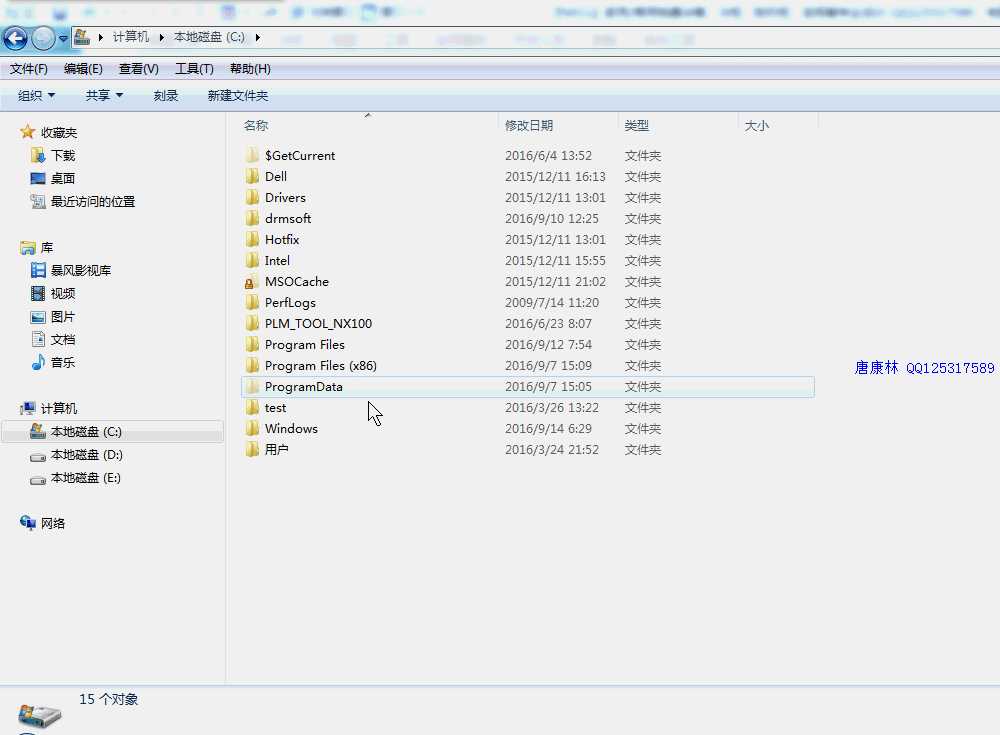Select the PLM_TOOL_NX100 folder name
Viewport: 1000px width, 735px height.
[x=318, y=323]
